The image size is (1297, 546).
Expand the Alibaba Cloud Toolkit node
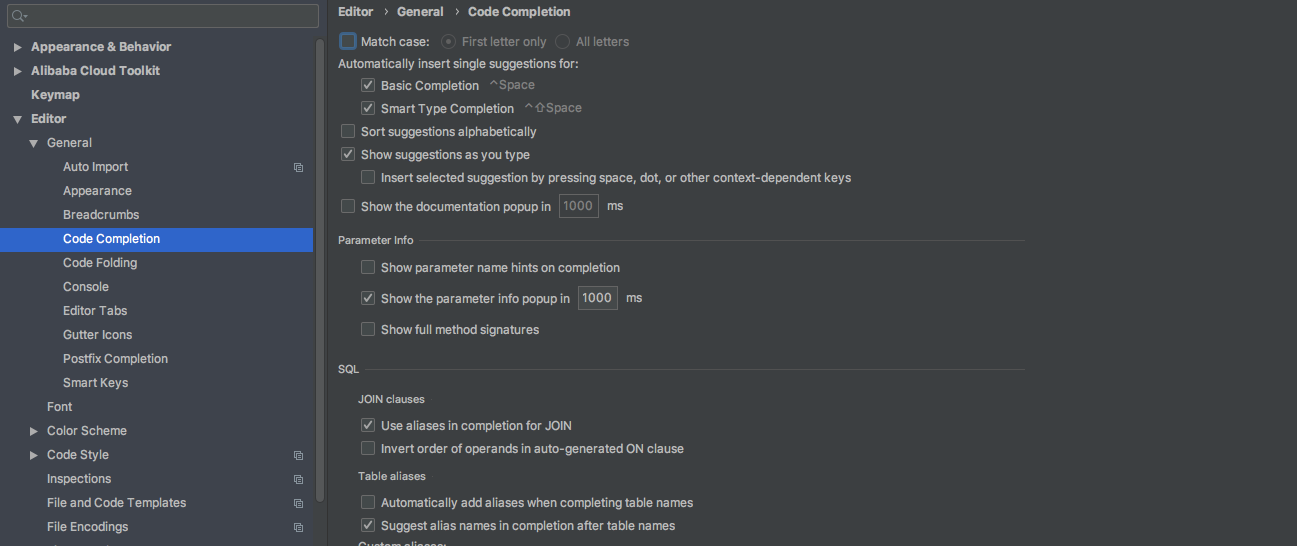[x=18, y=71]
